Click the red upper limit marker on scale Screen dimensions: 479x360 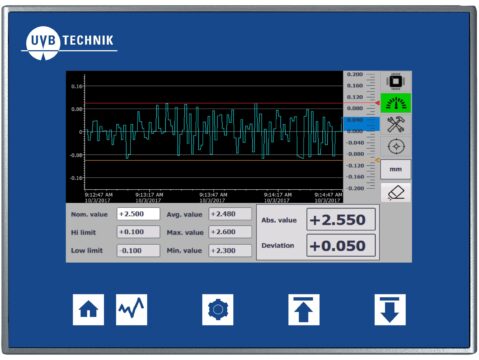pyautogui.click(x=377, y=103)
